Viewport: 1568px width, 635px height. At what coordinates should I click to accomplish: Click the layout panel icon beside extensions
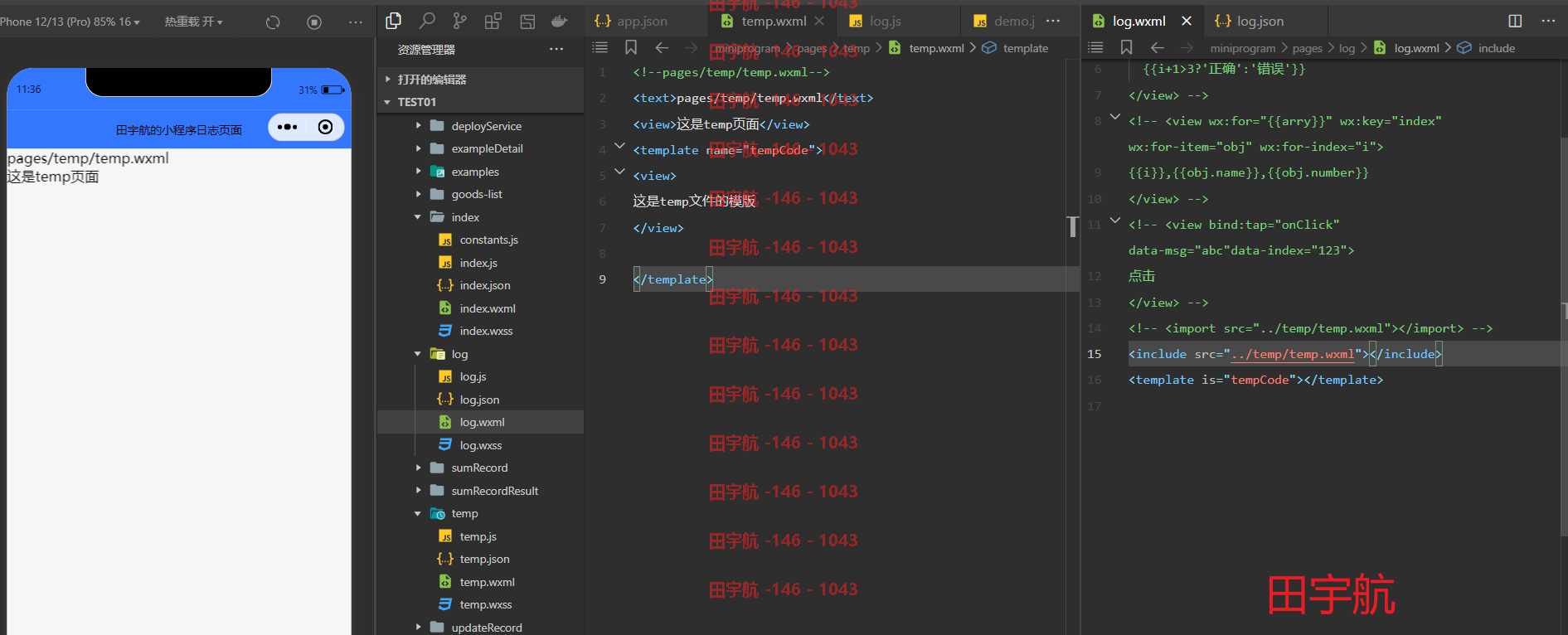527,22
